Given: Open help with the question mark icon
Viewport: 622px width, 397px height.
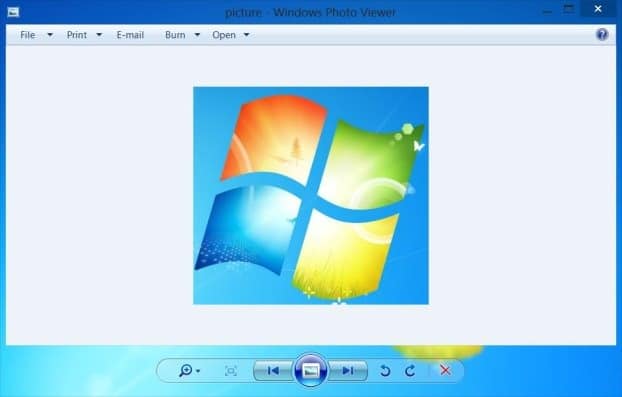Looking at the screenshot, I should (x=602, y=35).
